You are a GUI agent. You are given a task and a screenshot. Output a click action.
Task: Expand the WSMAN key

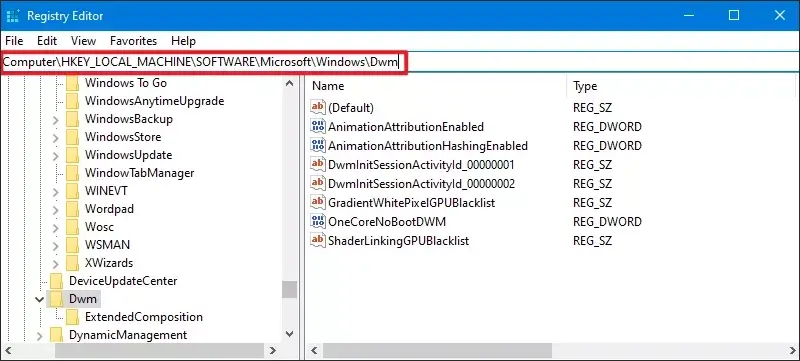coord(56,245)
